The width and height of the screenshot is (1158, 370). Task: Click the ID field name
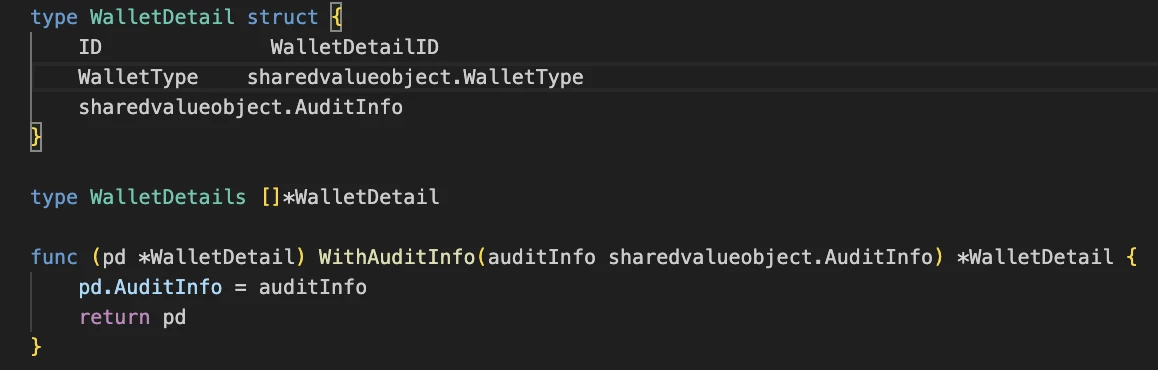point(90,48)
